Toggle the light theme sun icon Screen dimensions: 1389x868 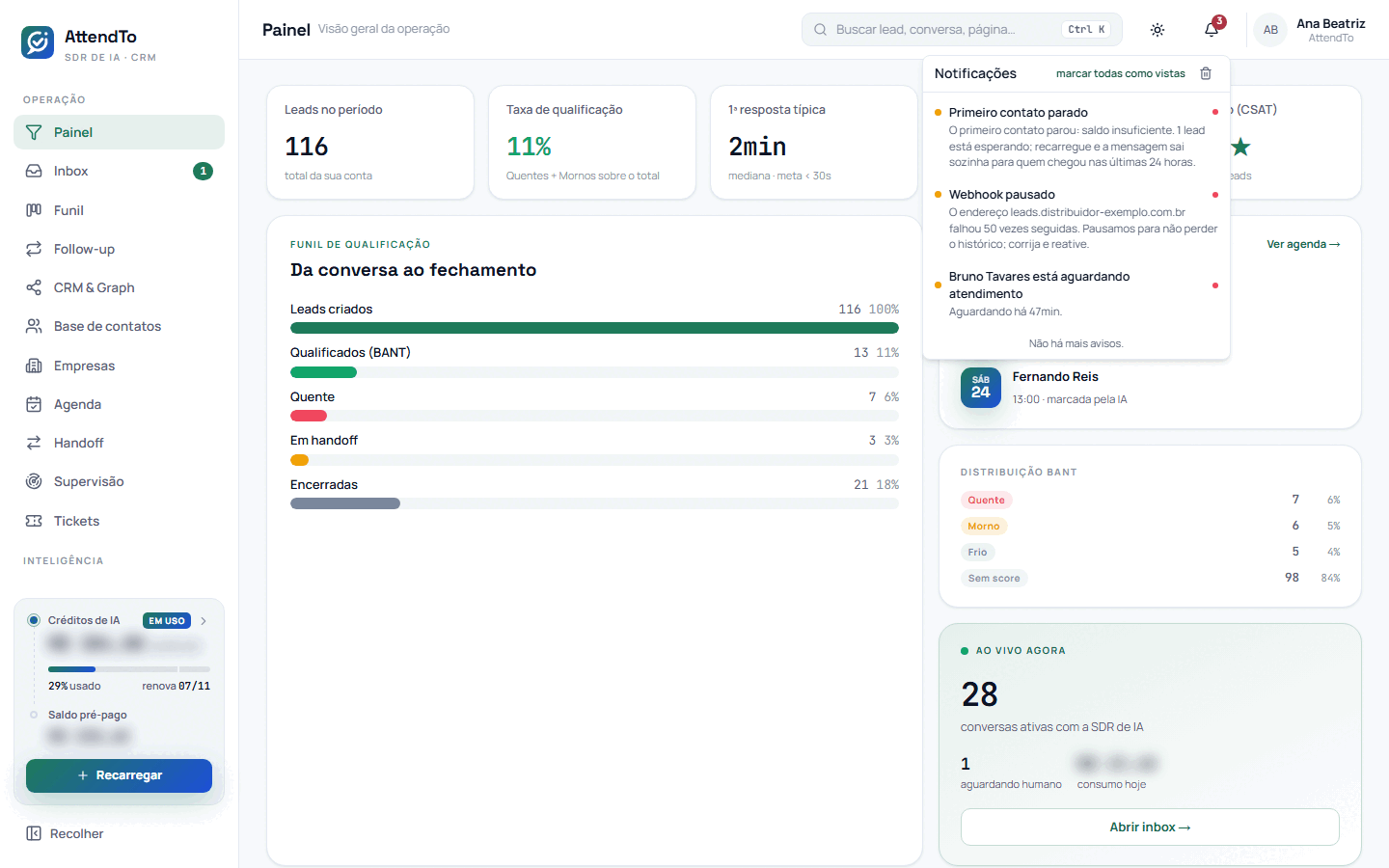(1157, 30)
